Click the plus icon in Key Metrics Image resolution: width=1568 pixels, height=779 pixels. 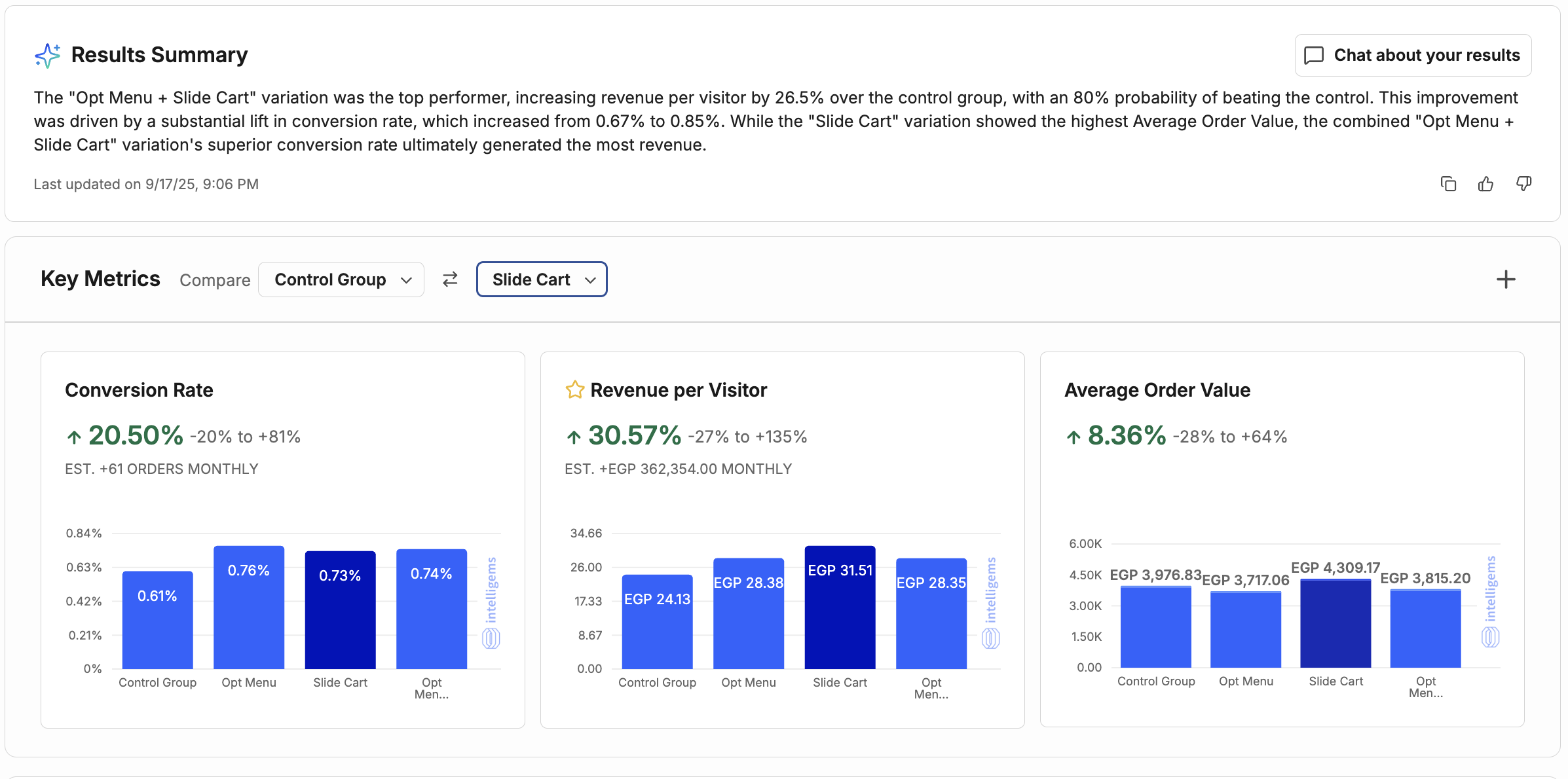point(1506,280)
